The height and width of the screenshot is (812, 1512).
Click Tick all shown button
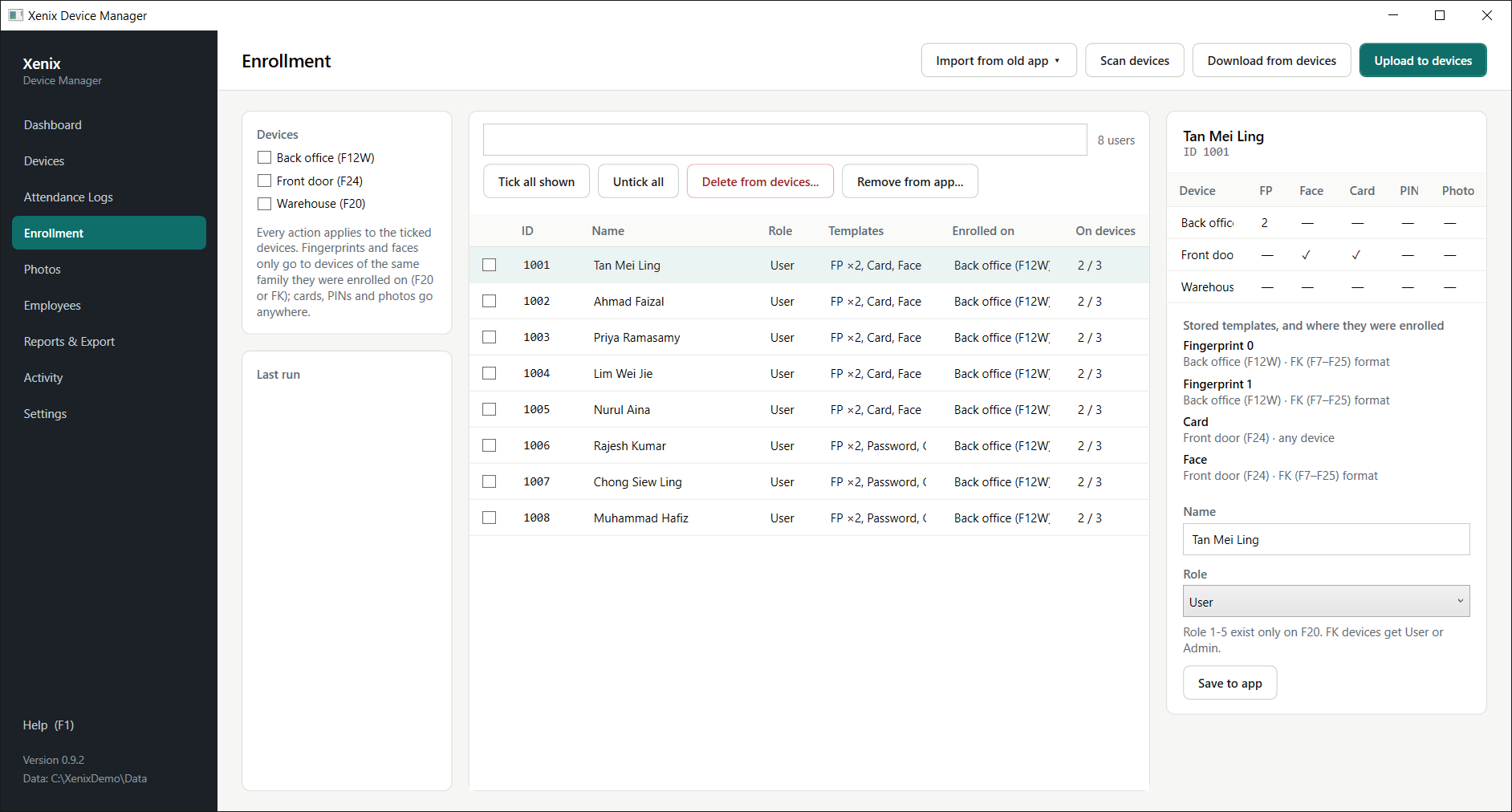pos(536,181)
